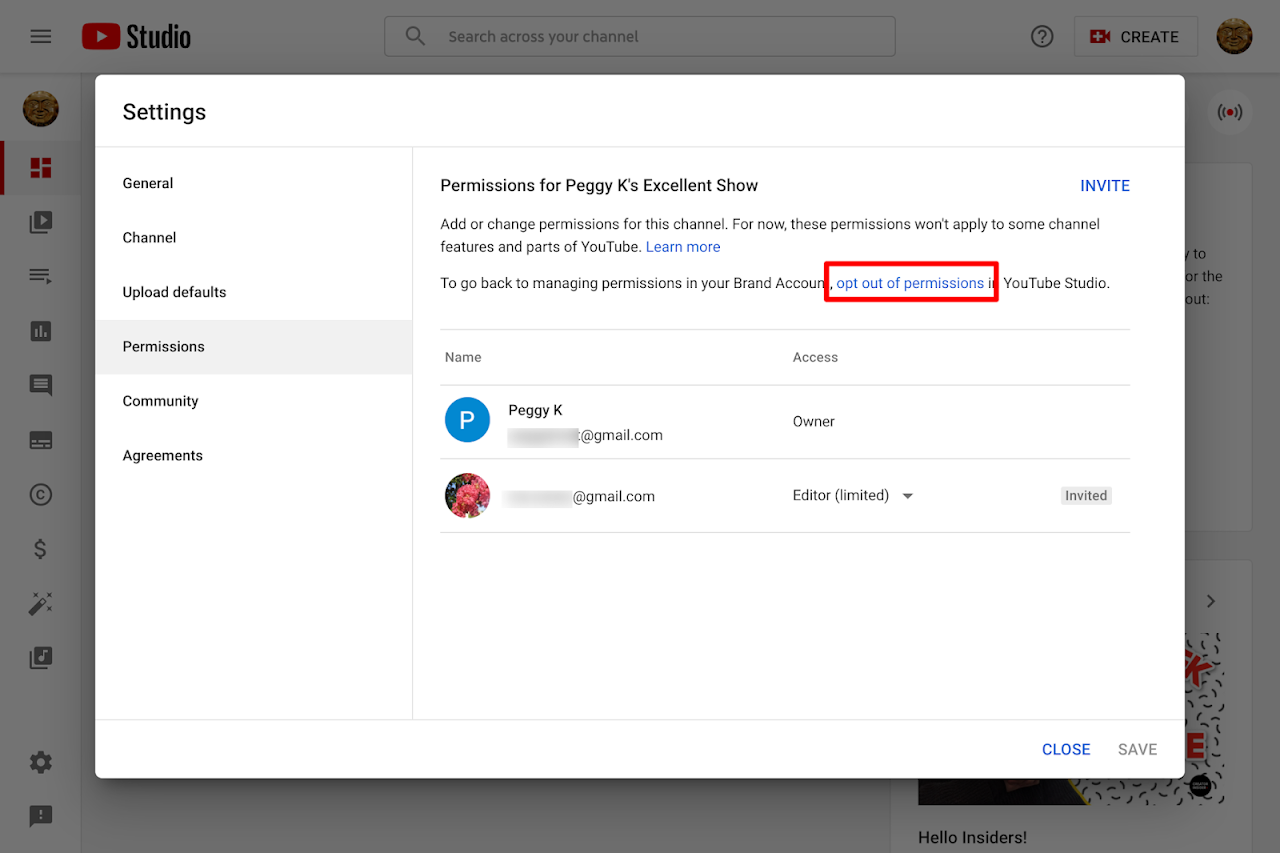
Task: Click the Search across your channel field
Action: 640,37
